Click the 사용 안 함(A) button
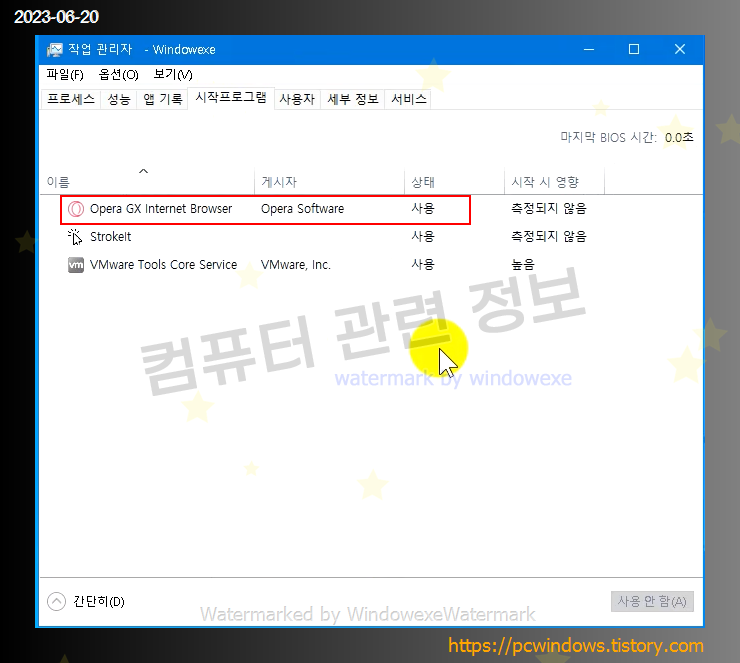 (x=652, y=601)
